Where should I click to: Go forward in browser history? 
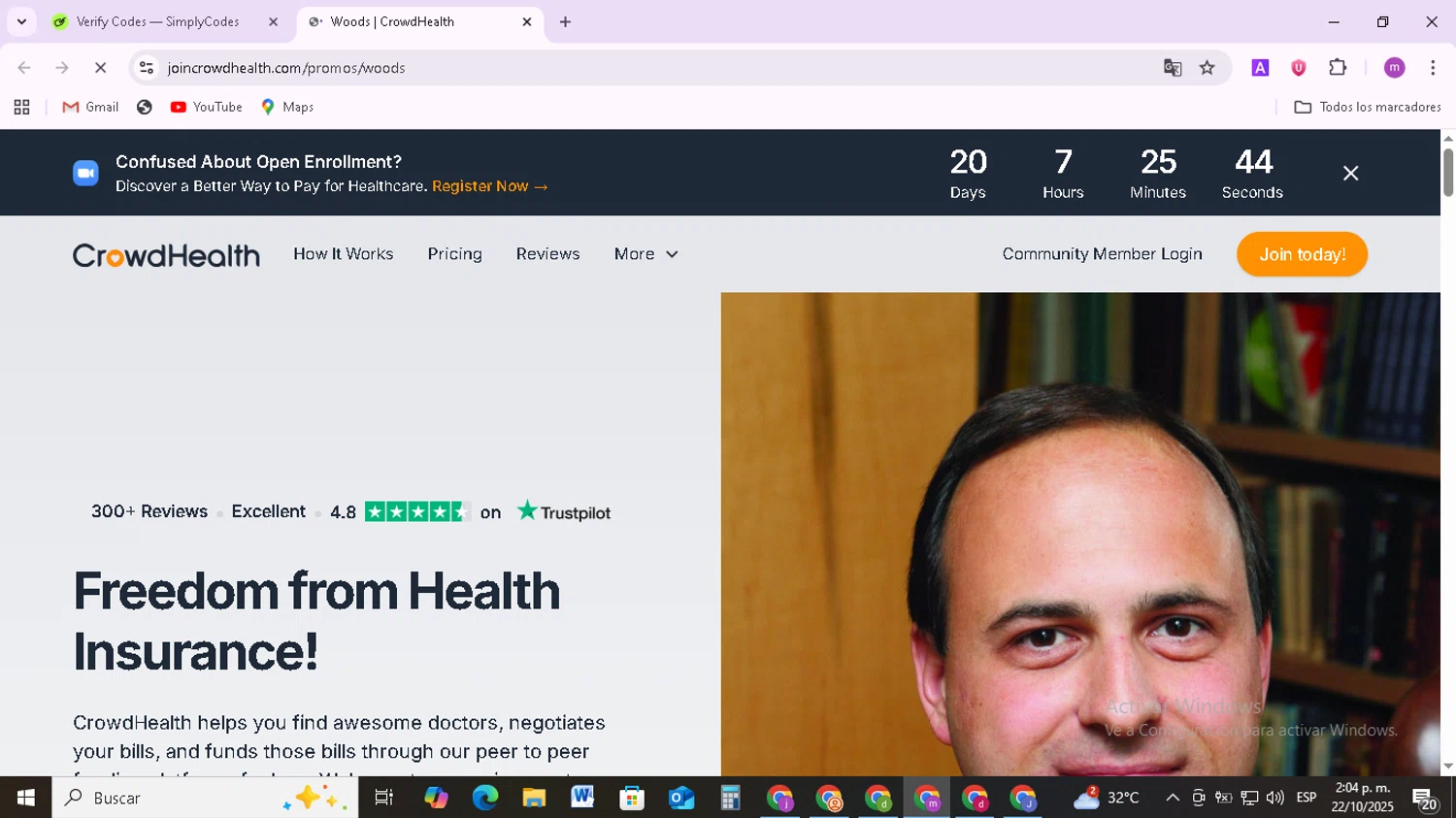tap(62, 68)
